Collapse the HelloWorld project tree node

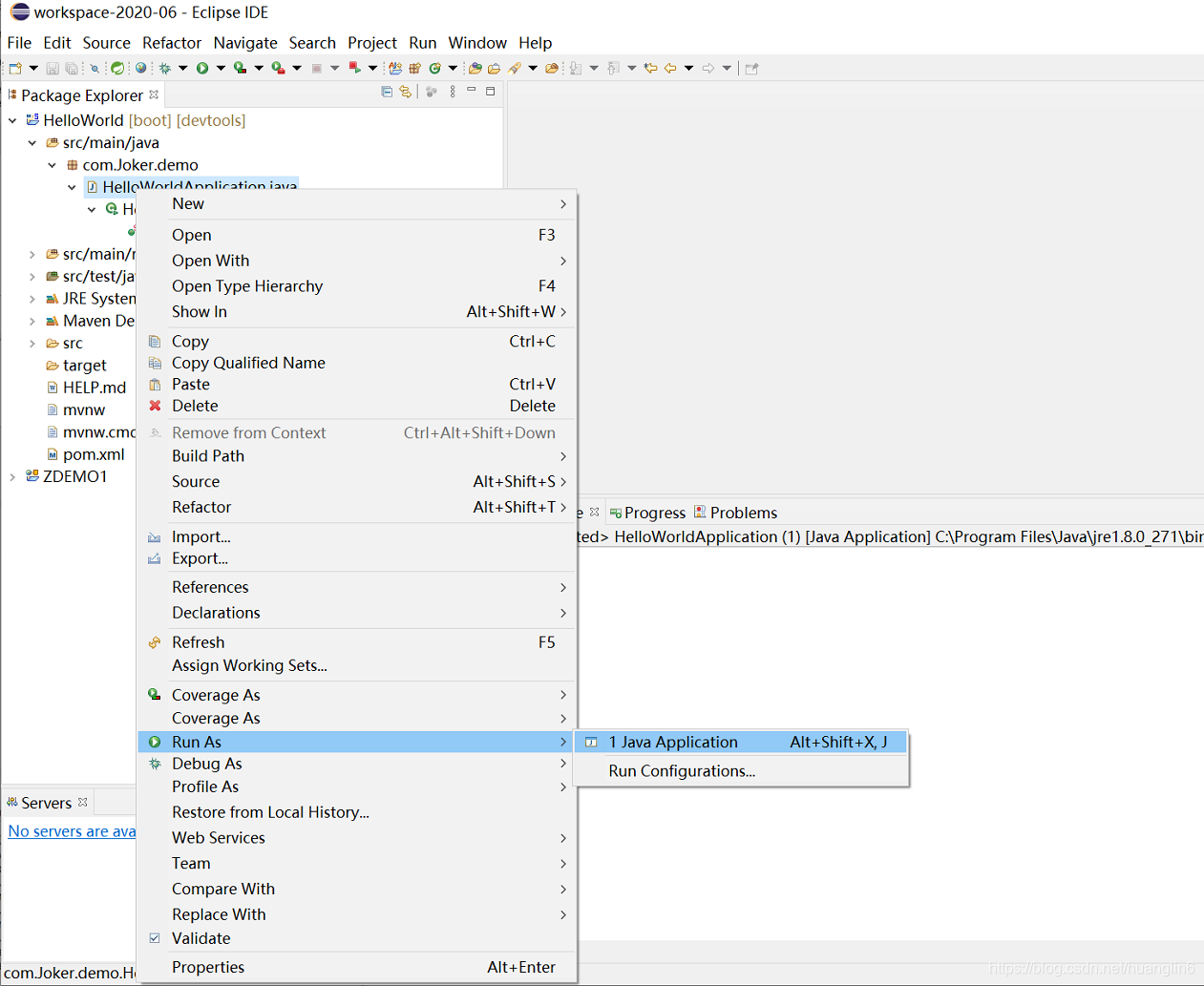pos(12,120)
